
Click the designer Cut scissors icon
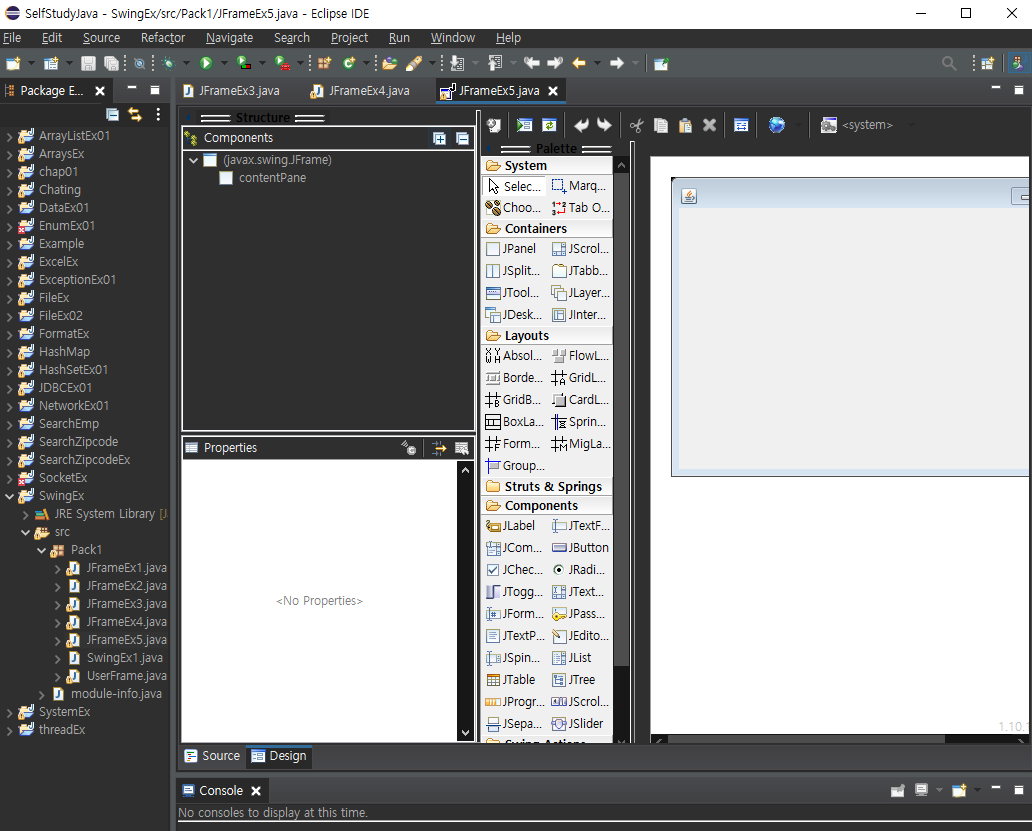pos(636,125)
